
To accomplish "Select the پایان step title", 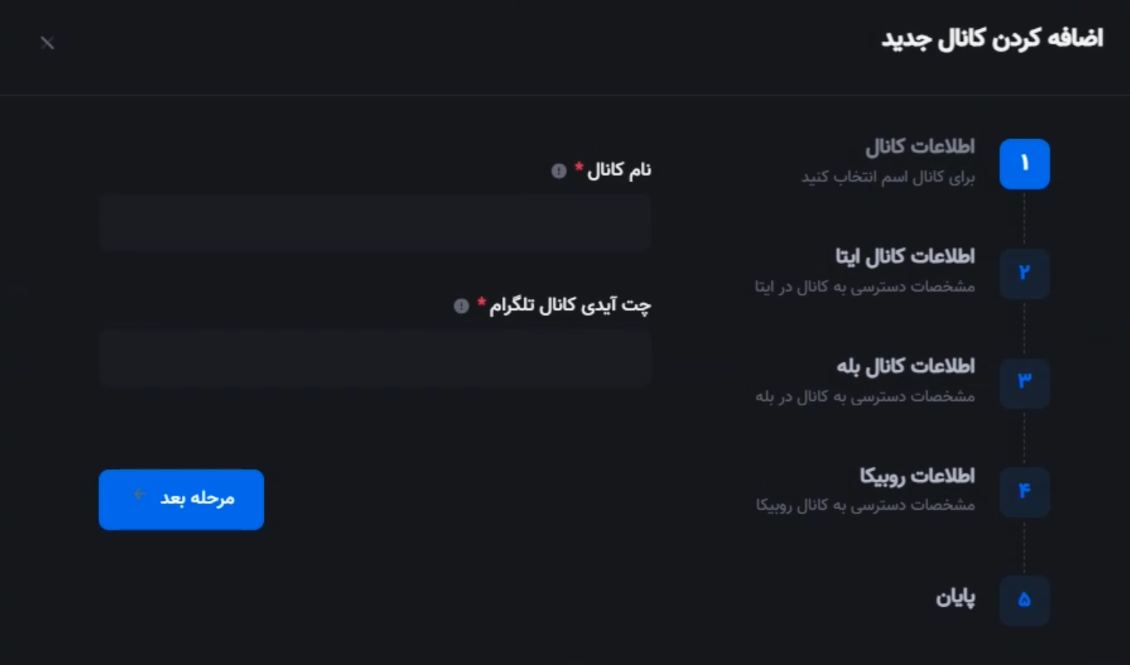I will click(x=956, y=597).
